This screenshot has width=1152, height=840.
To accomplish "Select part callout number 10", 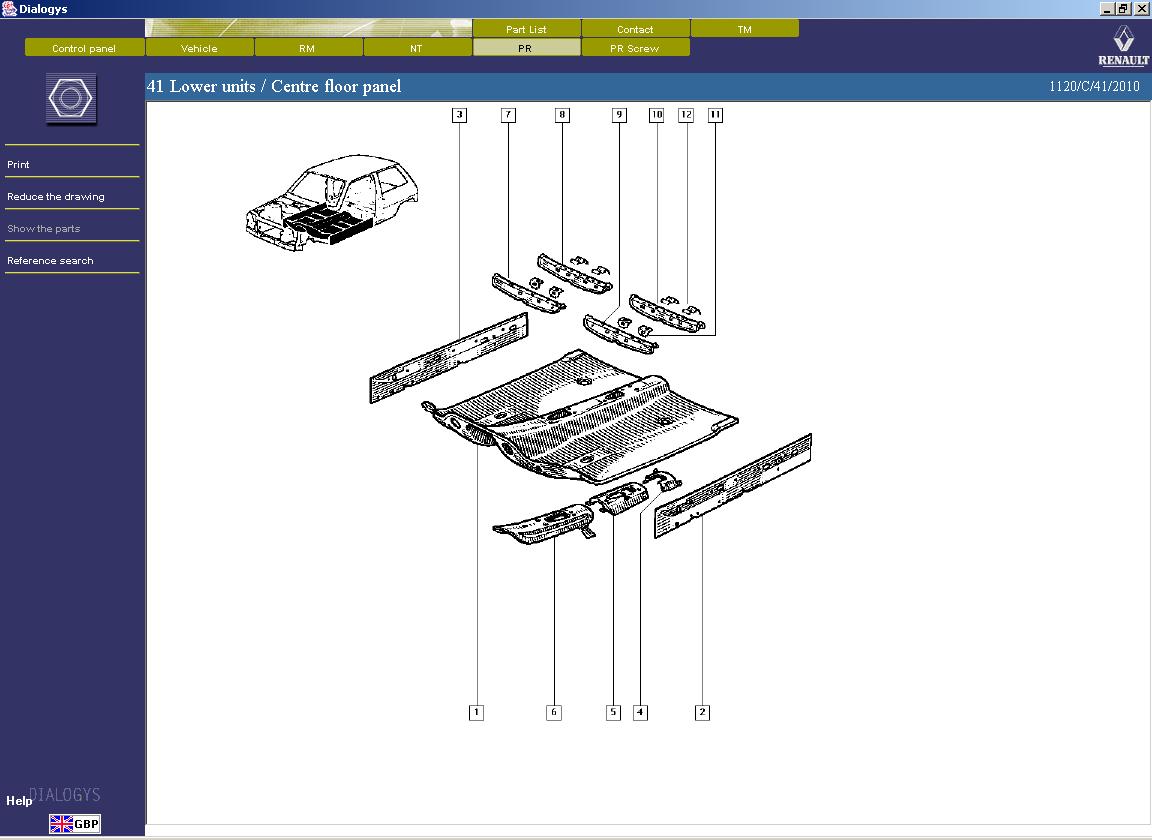I will pyautogui.click(x=657, y=115).
